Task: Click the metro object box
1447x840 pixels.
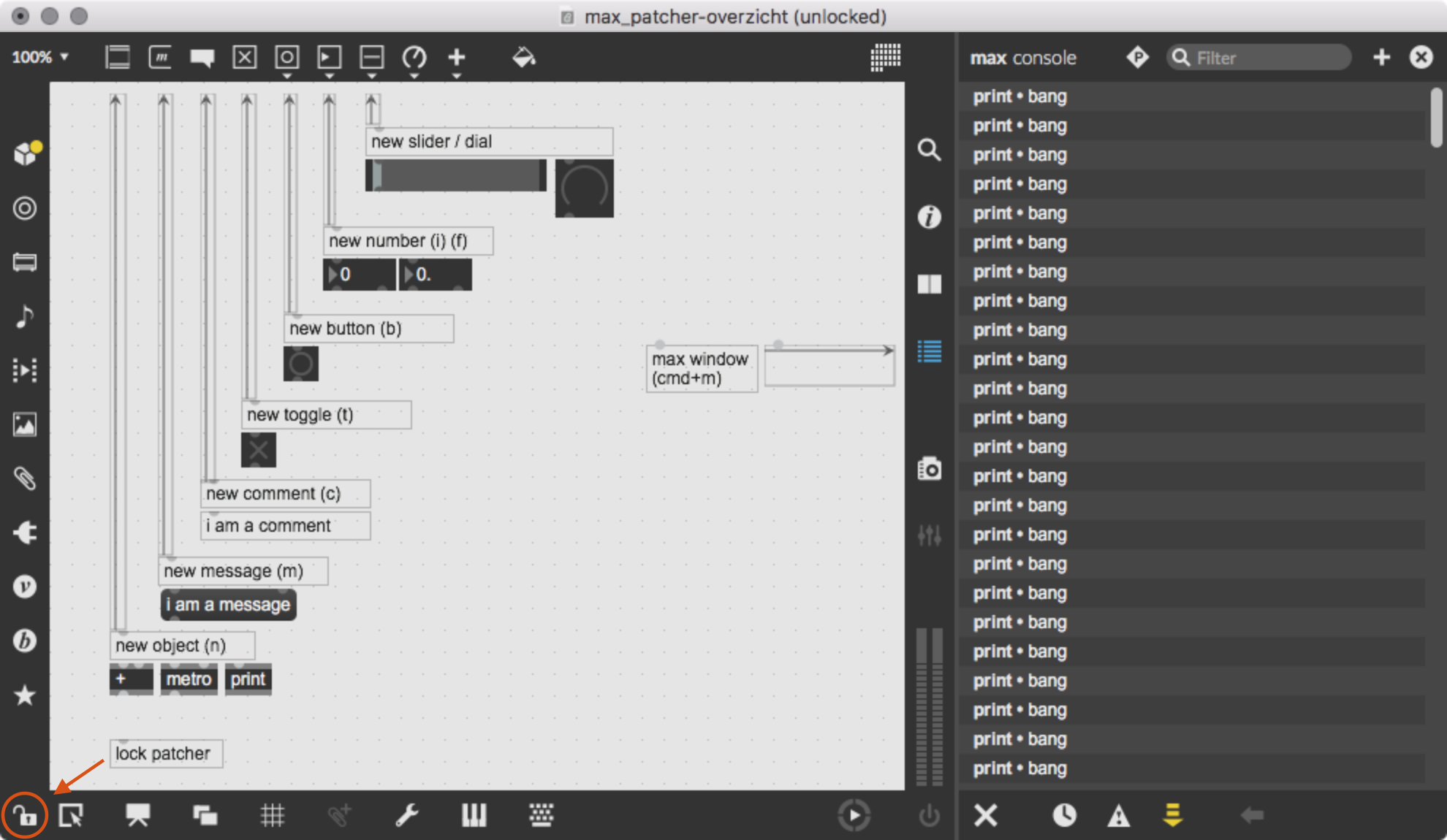Action: (189, 679)
